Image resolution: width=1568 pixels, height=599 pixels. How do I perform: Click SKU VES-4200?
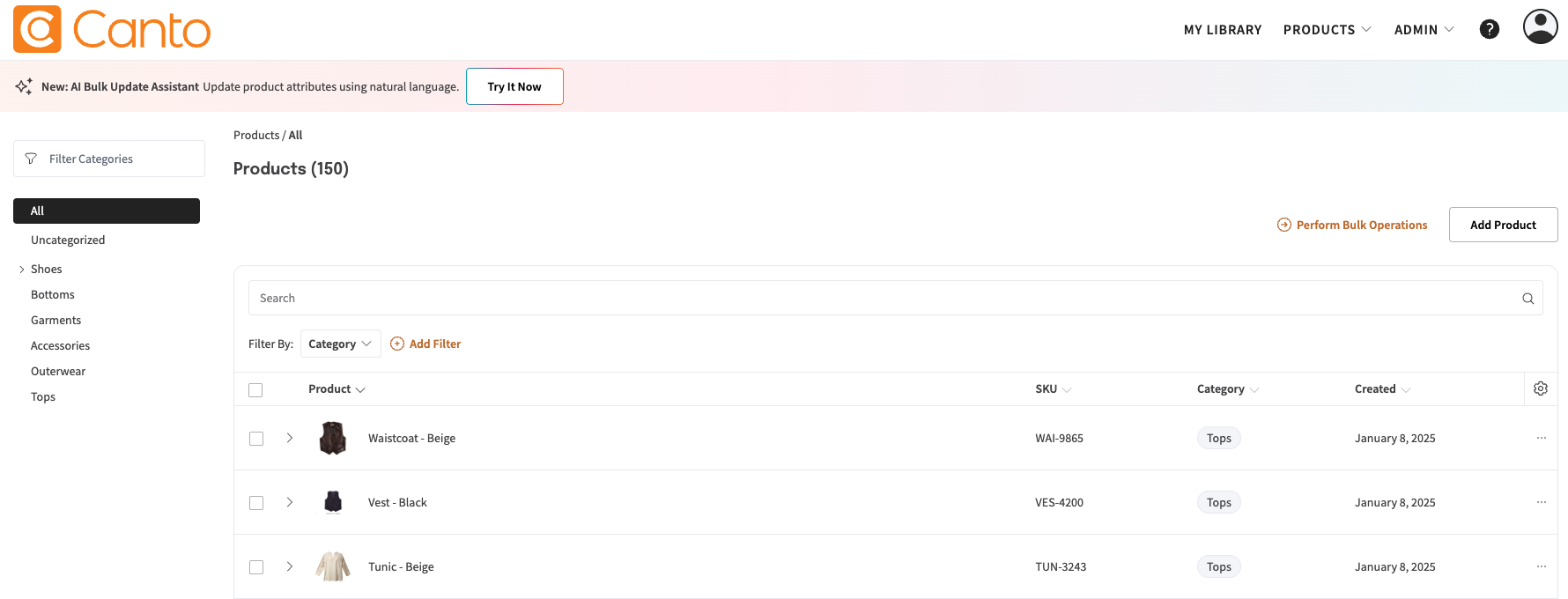point(1059,502)
